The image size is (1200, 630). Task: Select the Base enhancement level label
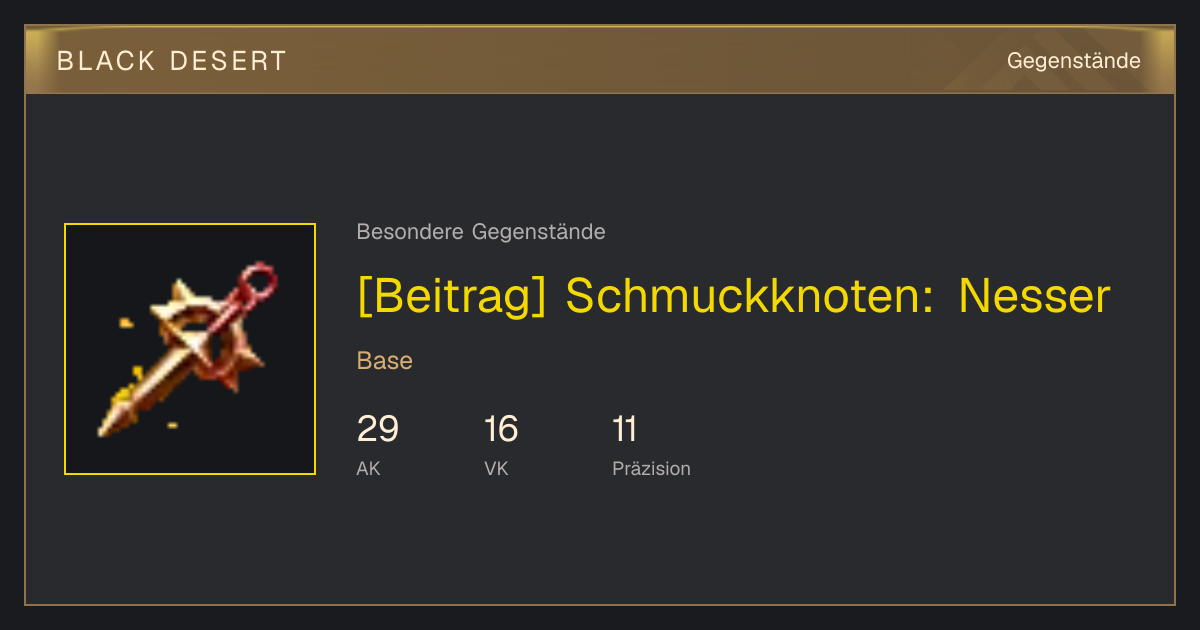pyautogui.click(x=385, y=361)
